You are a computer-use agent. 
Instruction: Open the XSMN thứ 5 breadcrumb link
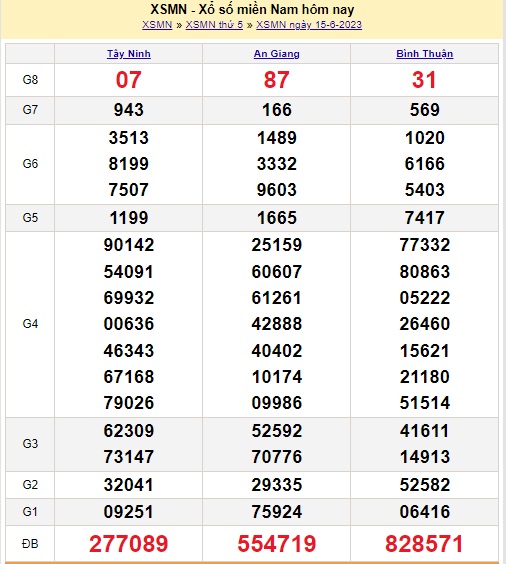[214, 24]
